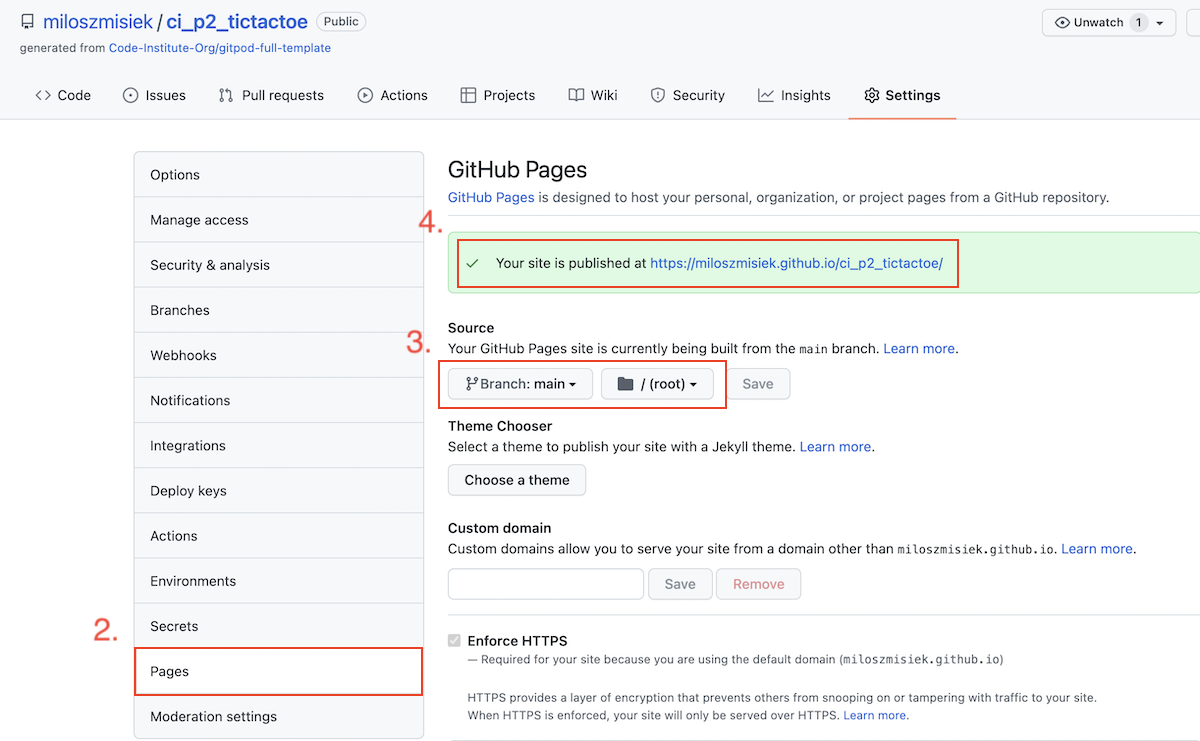Open Environments settings
This screenshot has height=741, width=1200.
point(279,581)
